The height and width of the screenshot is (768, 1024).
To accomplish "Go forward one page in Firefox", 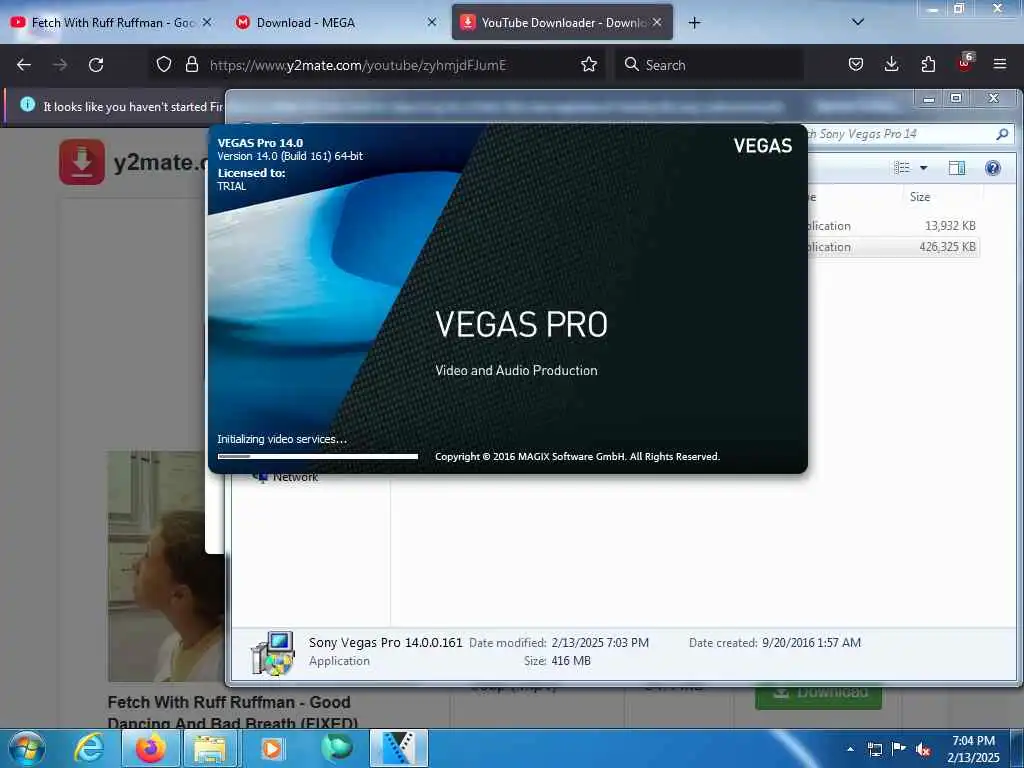I will pos(59,65).
